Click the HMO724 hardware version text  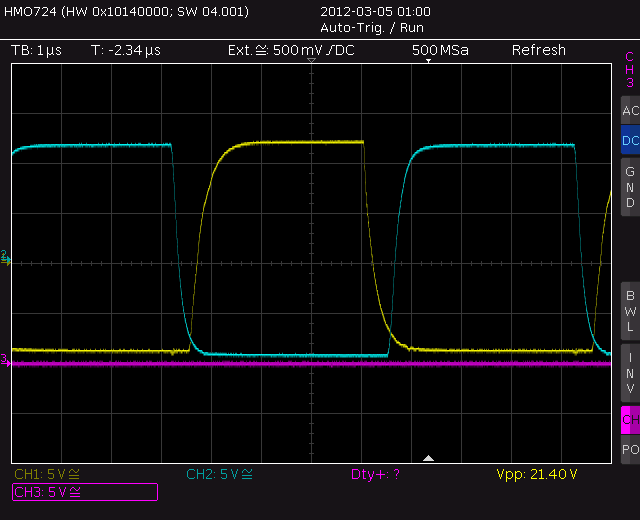click(x=126, y=11)
